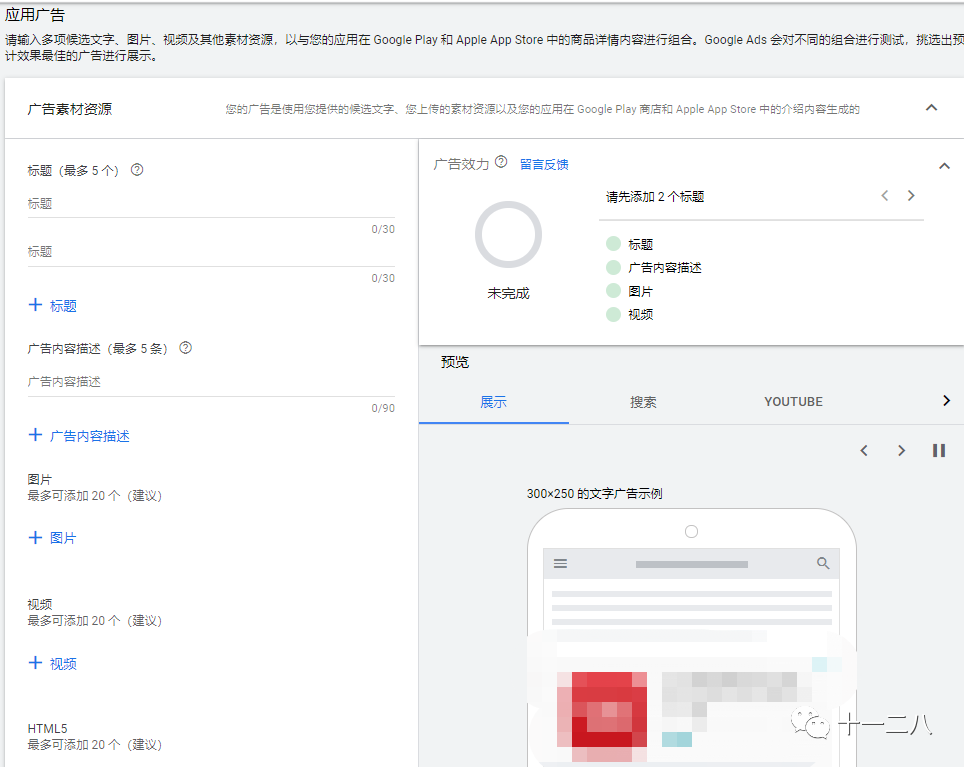The image size is (964, 767).
Task: Show the next ad preview with right arrow
Action: pos(901,450)
